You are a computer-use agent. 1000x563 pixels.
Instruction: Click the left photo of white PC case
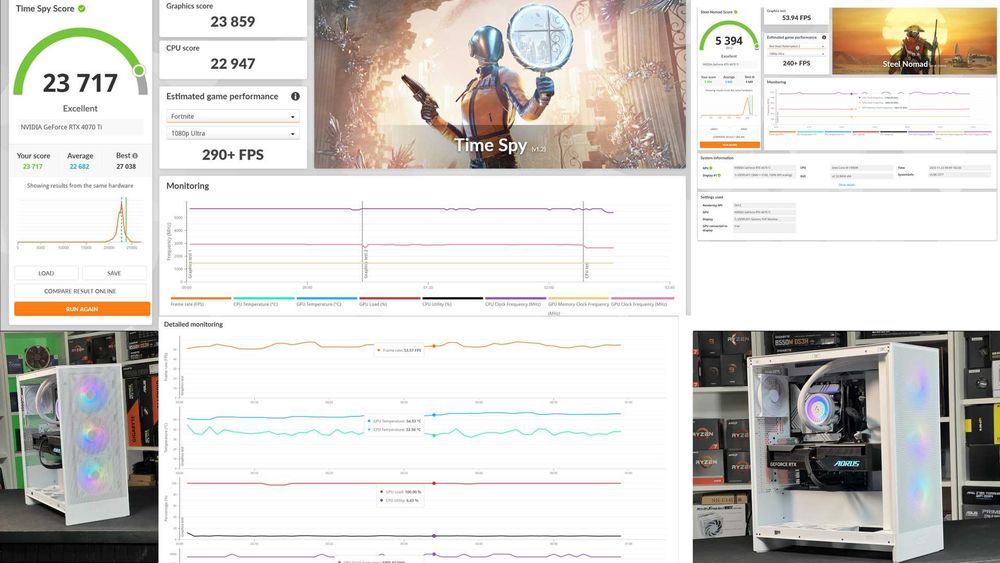pyautogui.click(x=79, y=446)
